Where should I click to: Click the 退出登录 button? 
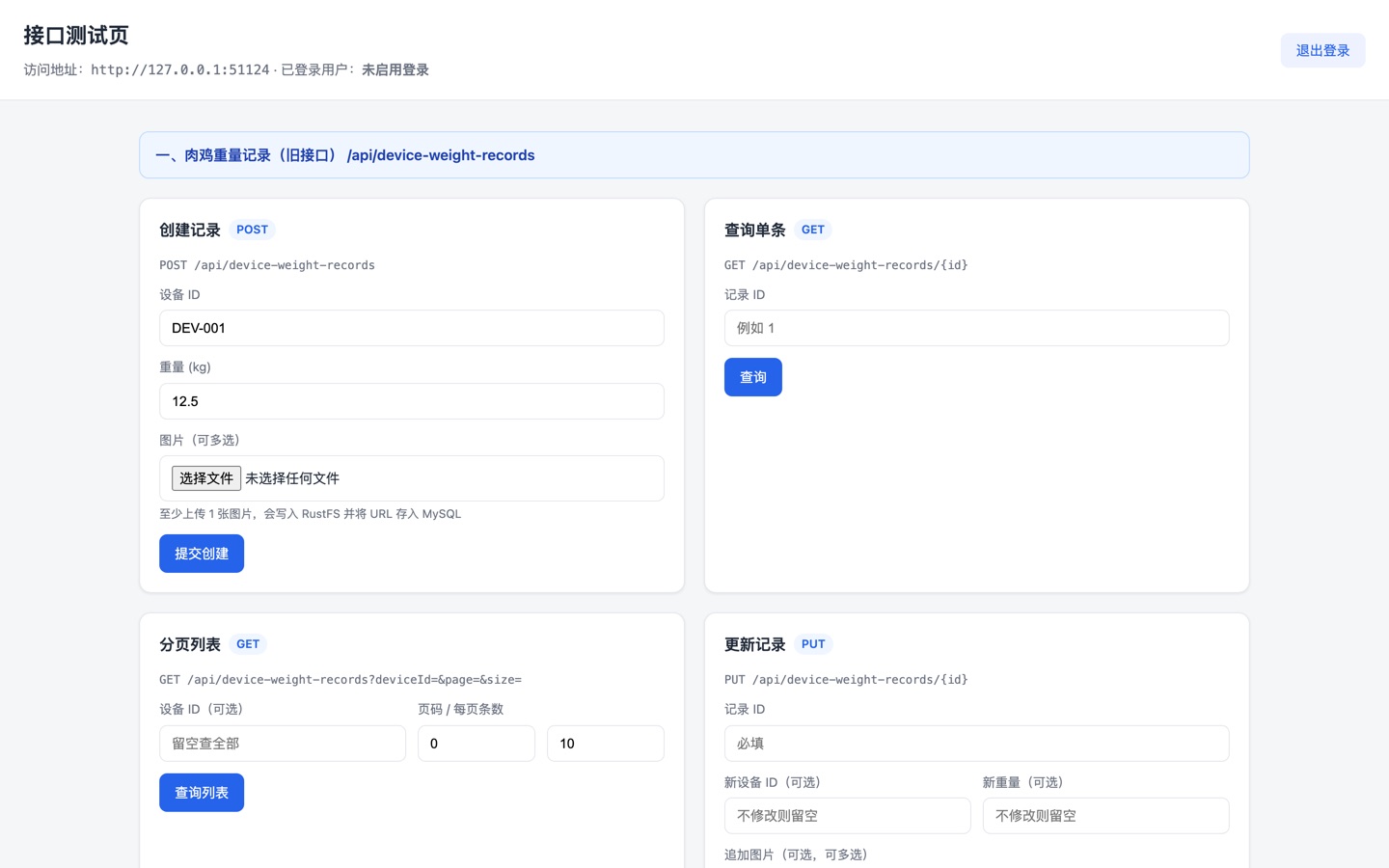1322,50
